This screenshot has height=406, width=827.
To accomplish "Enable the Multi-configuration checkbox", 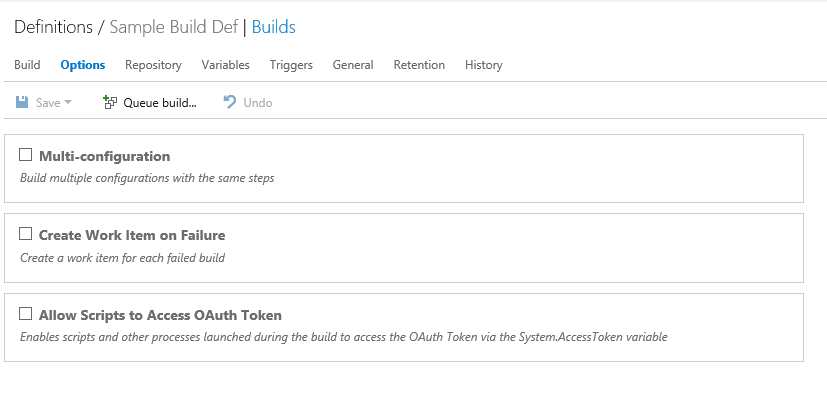I will tap(26, 155).
